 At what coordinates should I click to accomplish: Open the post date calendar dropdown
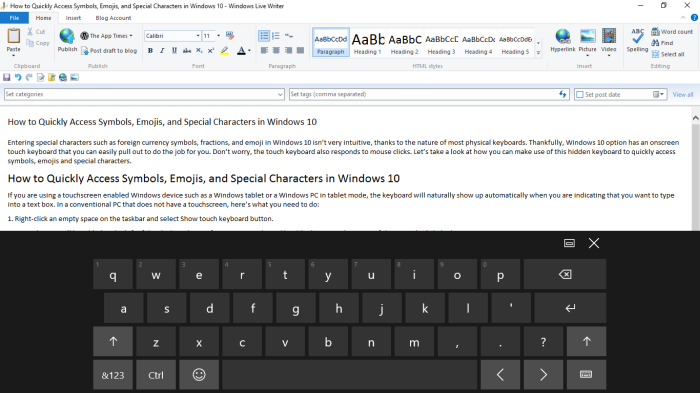pos(658,94)
